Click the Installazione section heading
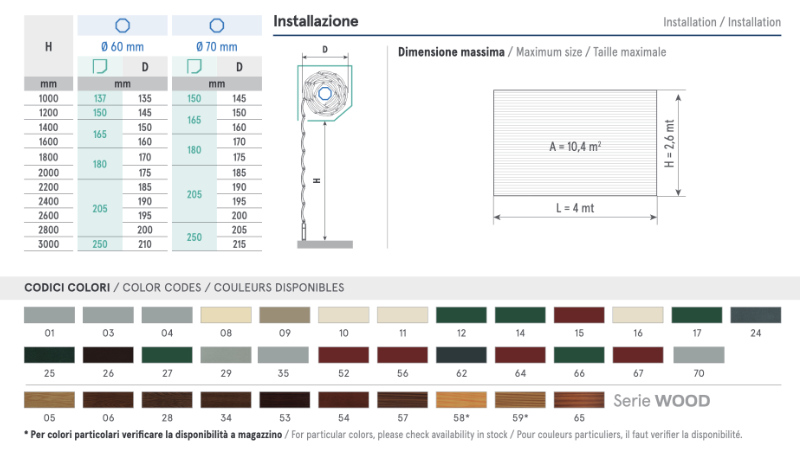800x455 pixels. (315, 21)
